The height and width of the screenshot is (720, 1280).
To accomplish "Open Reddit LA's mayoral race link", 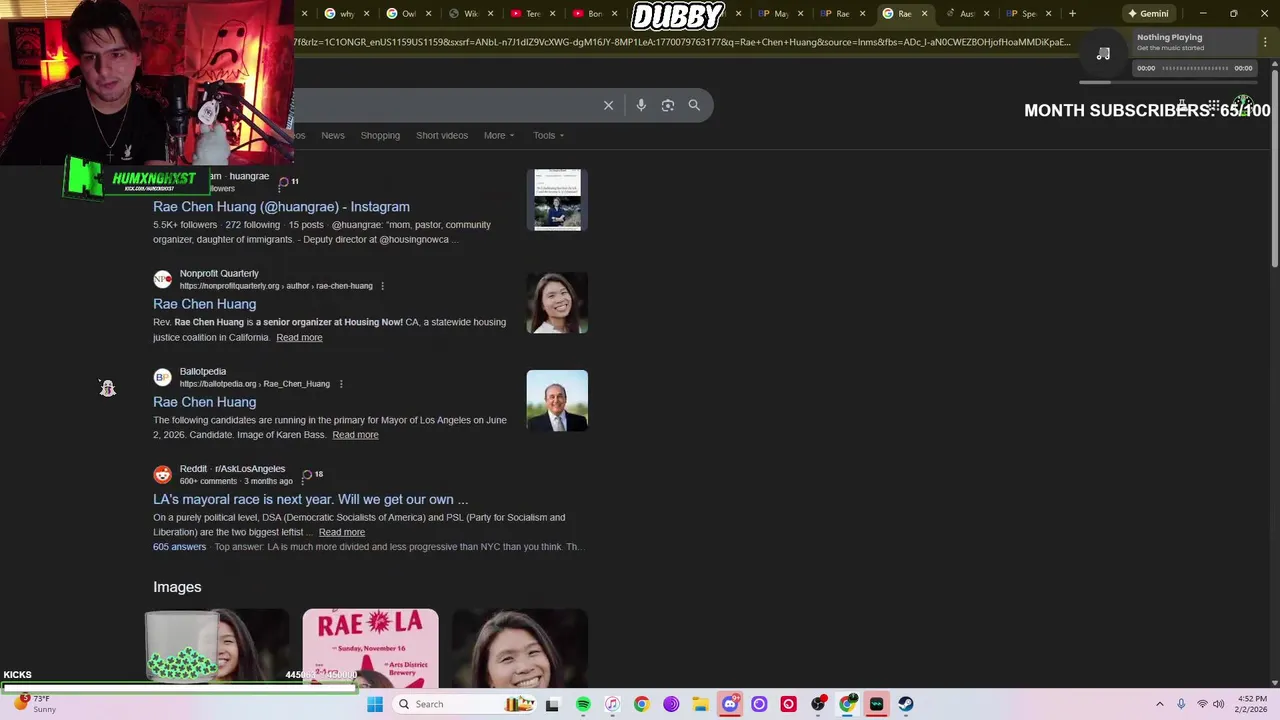I will pyautogui.click(x=310, y=500).
